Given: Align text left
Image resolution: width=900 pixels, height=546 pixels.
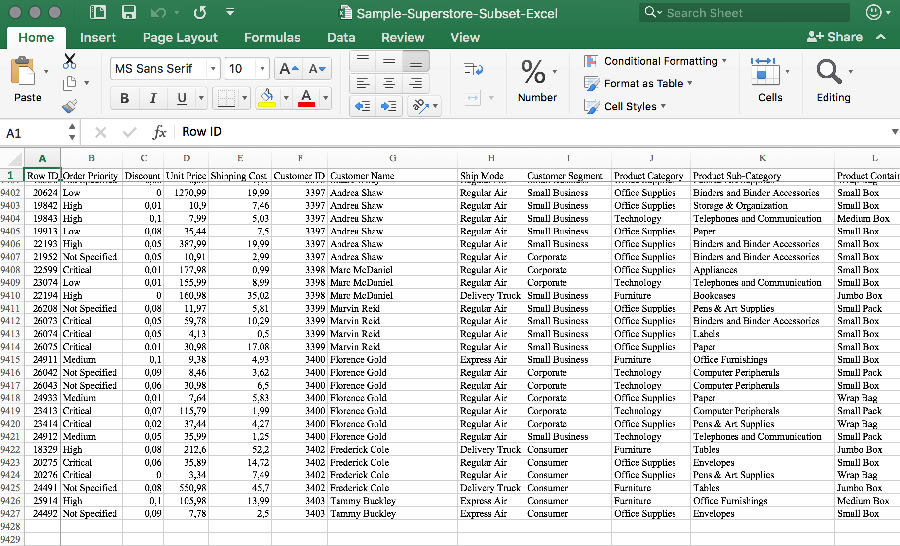Looking at the screenshot, I should 363,83.
